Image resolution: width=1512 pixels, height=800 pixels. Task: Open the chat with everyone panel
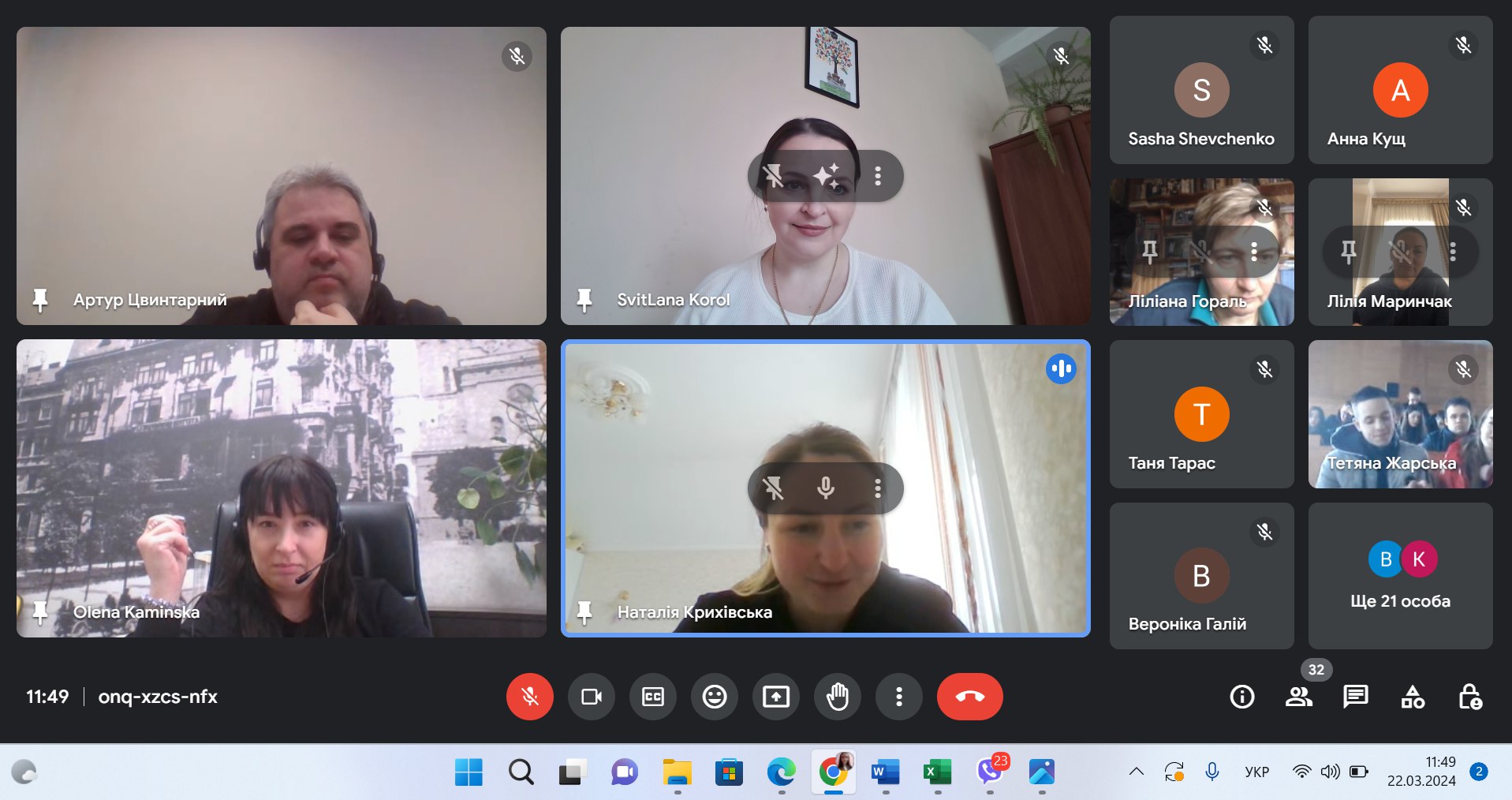1355,697
